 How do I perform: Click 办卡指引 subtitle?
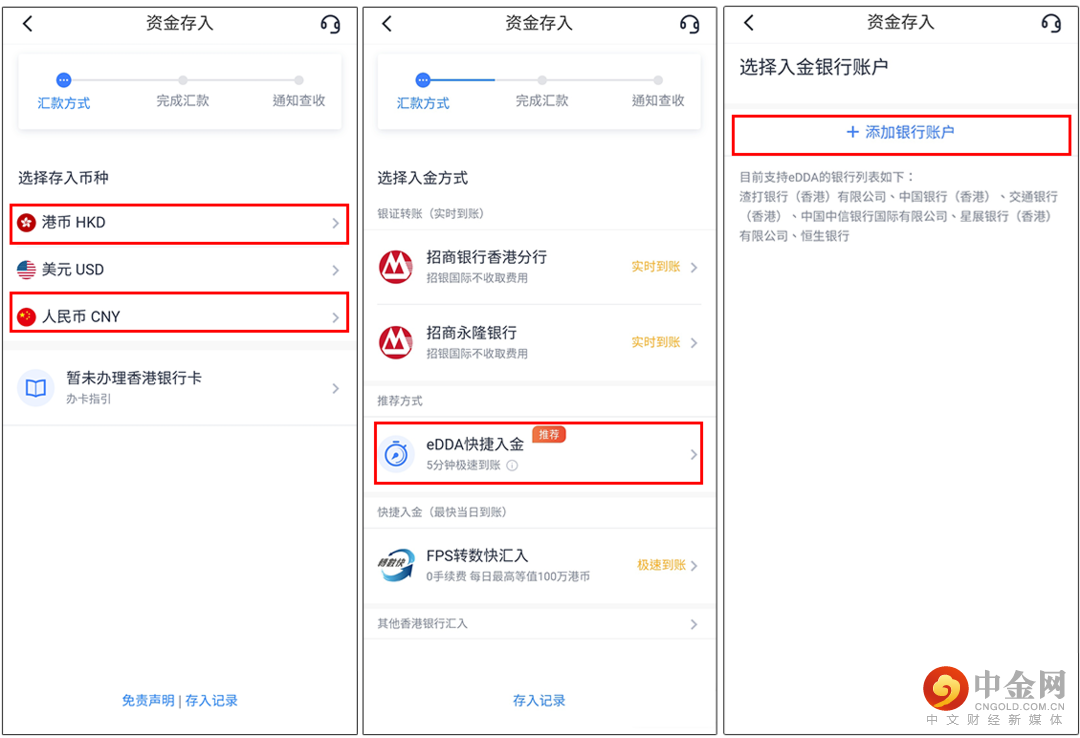(x=88, y=399)
